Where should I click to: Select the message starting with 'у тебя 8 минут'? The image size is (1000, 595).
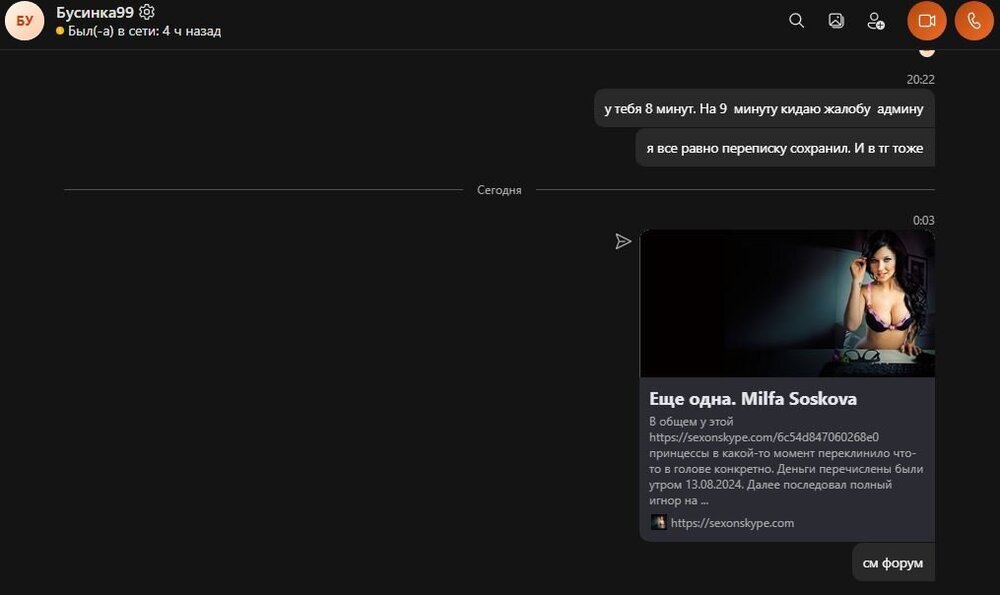click(x=764, y=108)
